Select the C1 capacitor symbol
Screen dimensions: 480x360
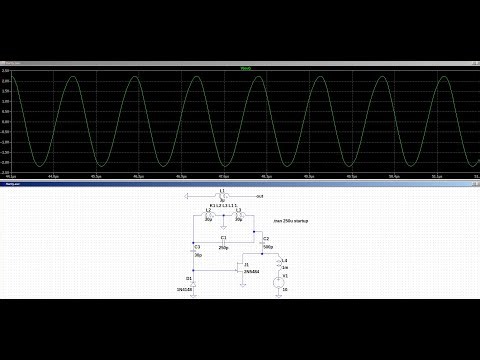(224, 242)
